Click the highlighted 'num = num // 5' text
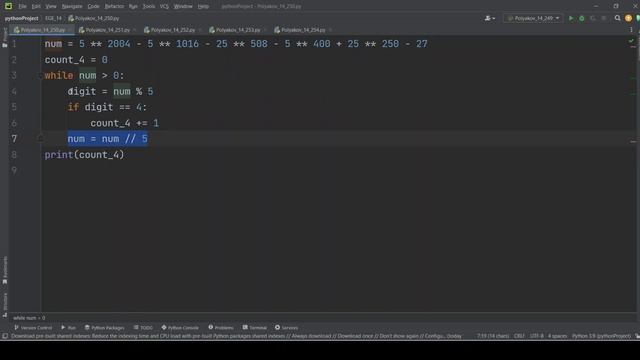This screenshot has width=640, height=360. (107, 139)
